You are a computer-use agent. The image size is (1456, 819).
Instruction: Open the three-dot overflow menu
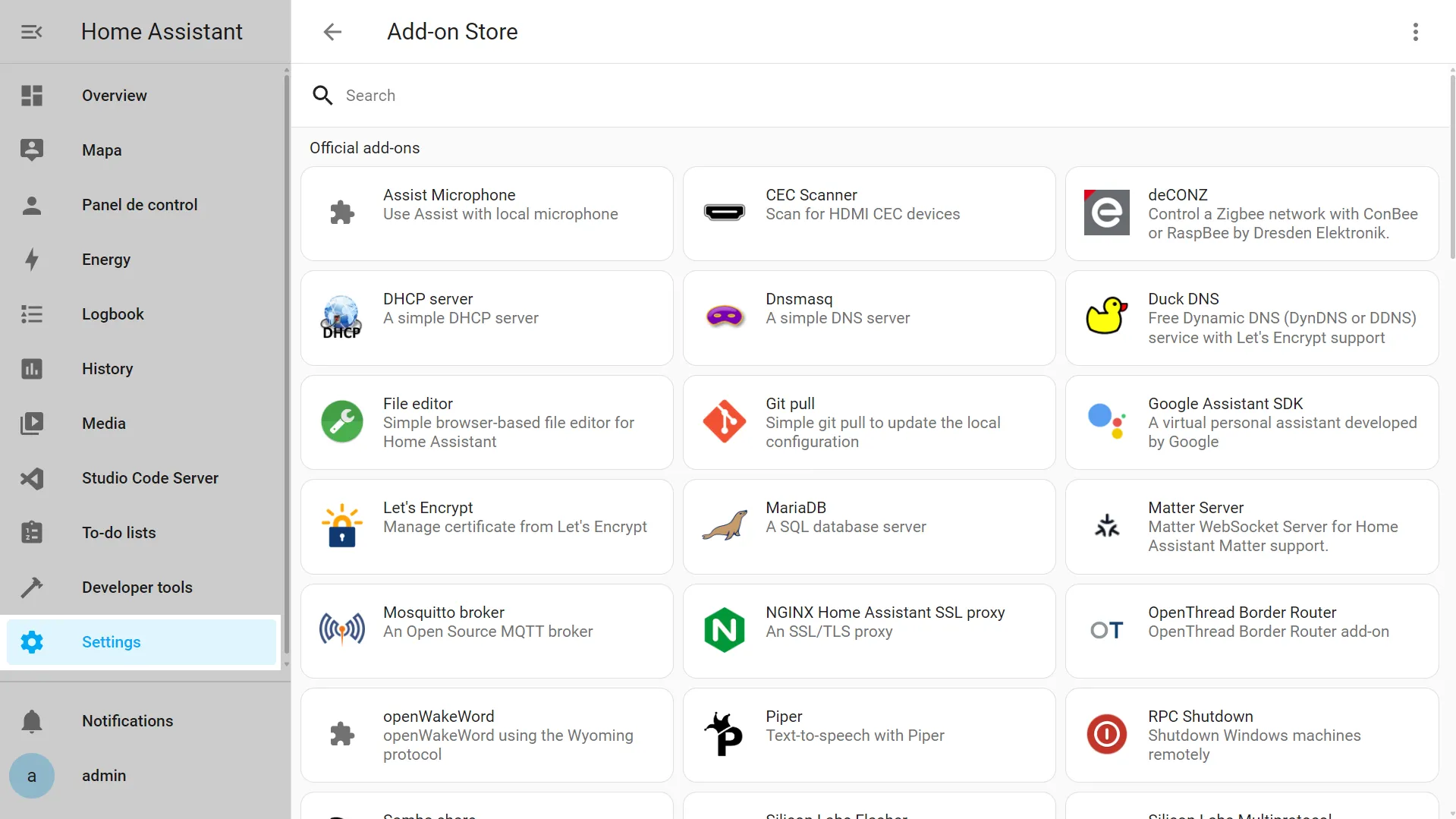[1416, 32]
